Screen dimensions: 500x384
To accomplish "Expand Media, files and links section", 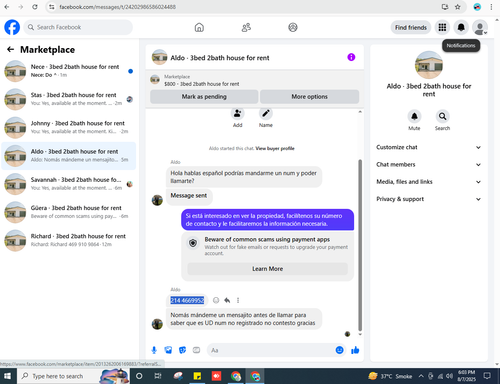I will 429,182.
